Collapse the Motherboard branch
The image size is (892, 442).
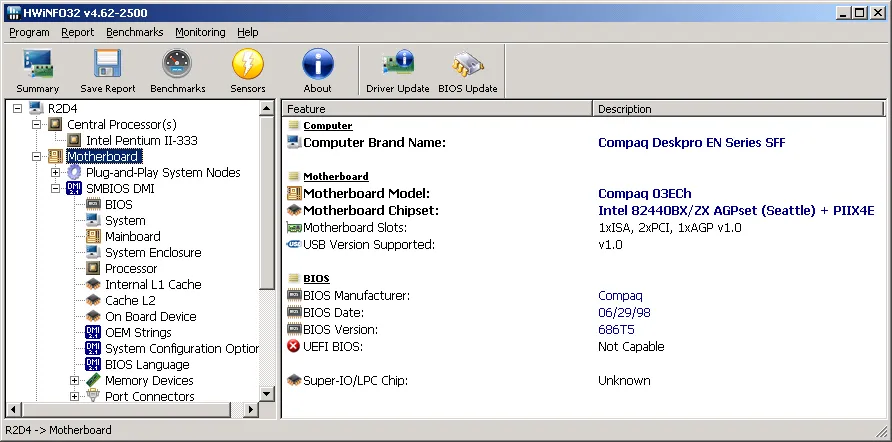click(x=36, y=156)
